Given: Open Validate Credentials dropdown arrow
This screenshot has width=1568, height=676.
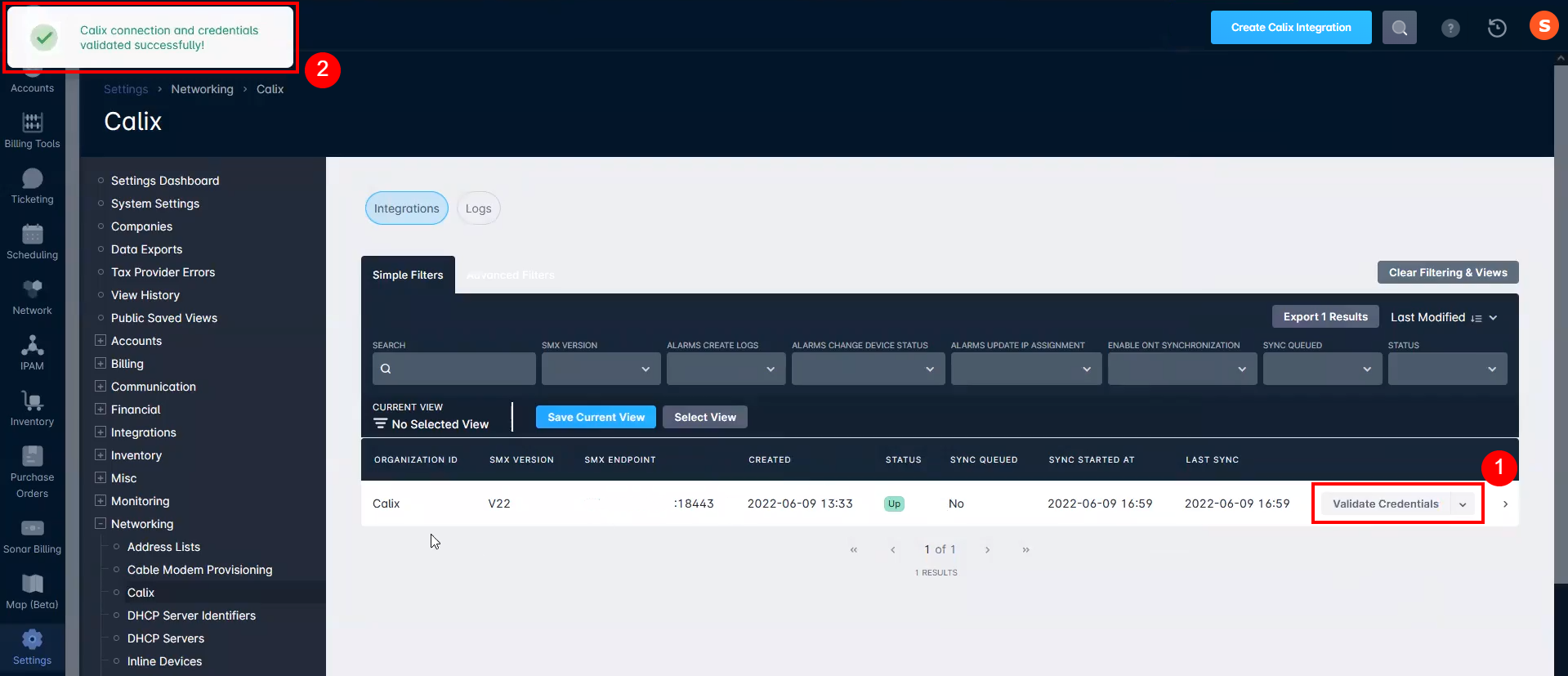Looking at the screenshot, I should pos(1463,504).
